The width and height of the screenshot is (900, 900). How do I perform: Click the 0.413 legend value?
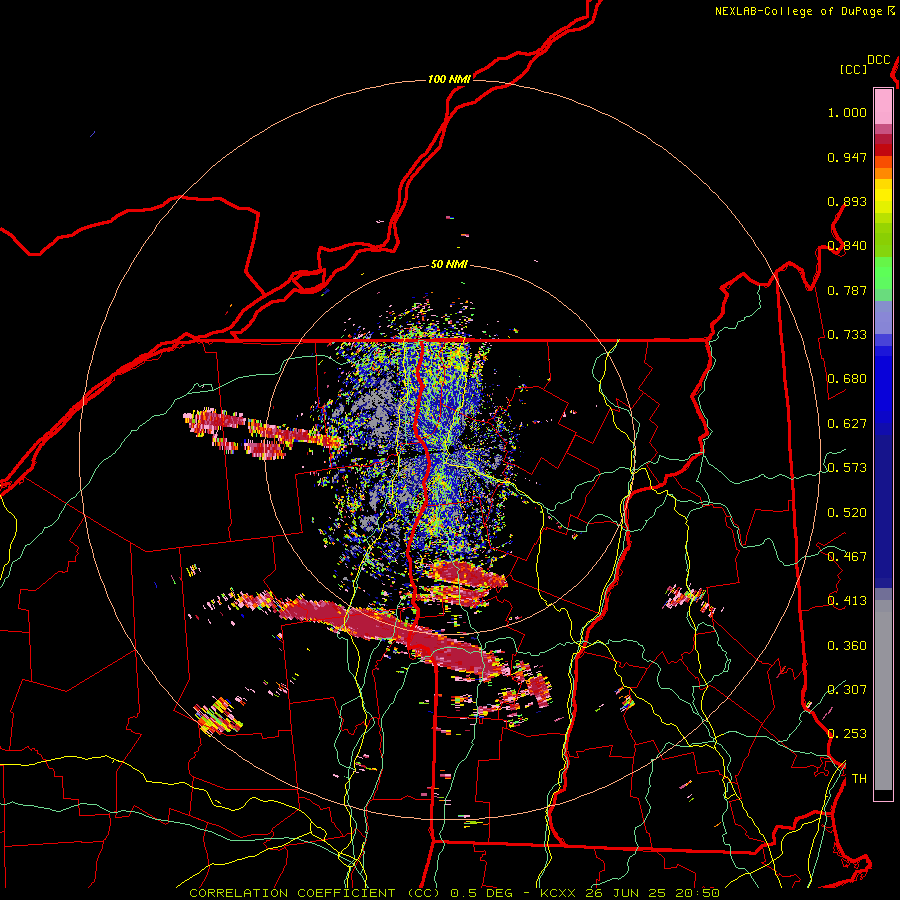click(847, 601)
